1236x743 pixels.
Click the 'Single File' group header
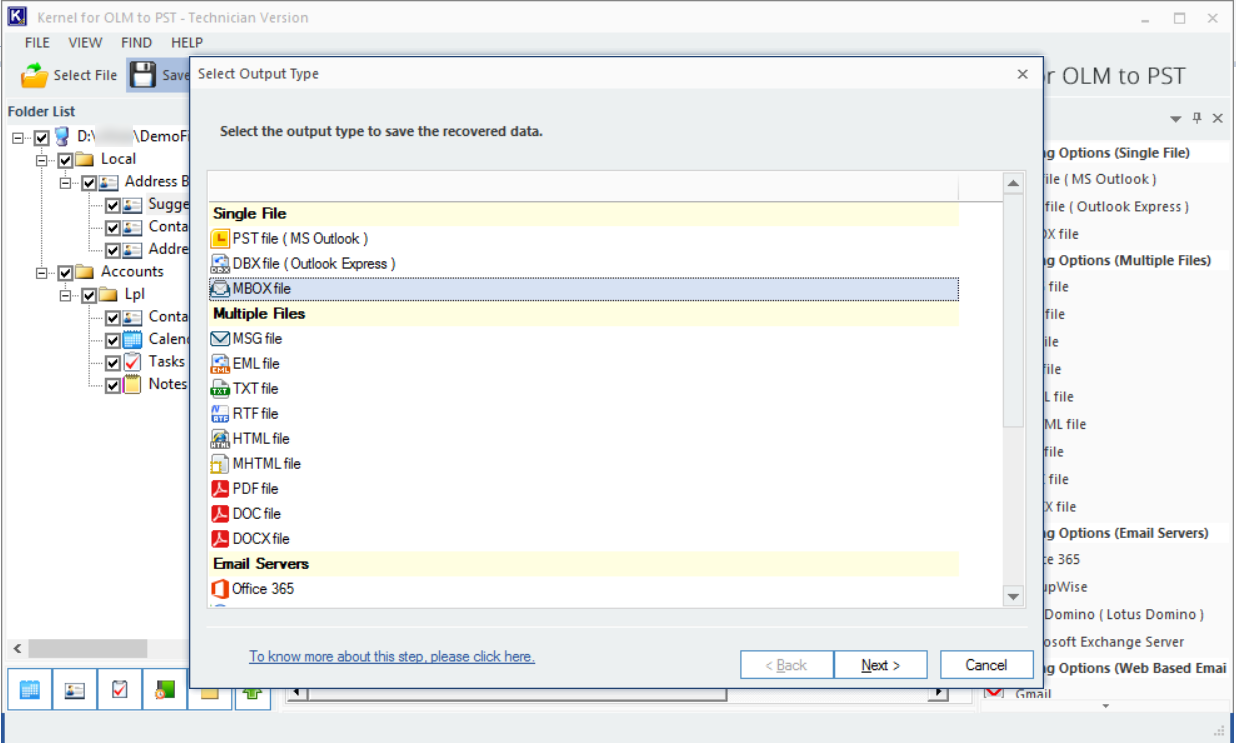click(x=584, y=214)
